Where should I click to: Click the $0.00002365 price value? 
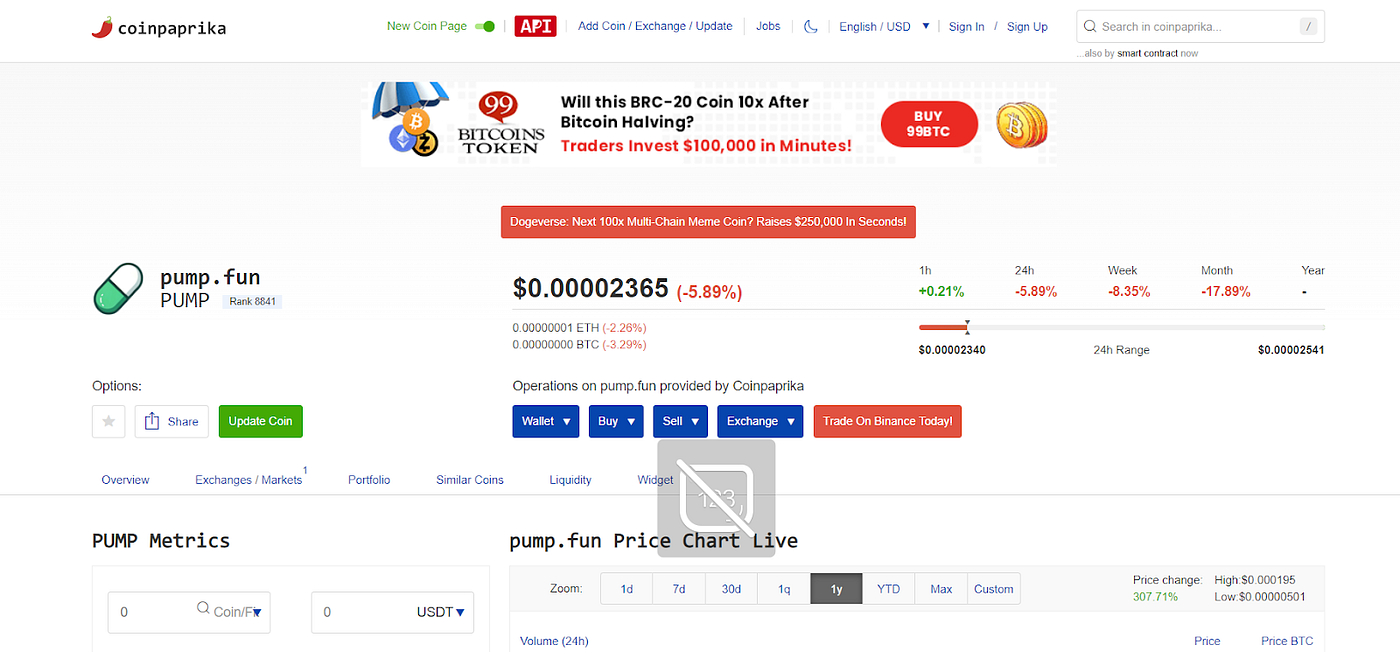pyautogui.click(x=590, y=288)
